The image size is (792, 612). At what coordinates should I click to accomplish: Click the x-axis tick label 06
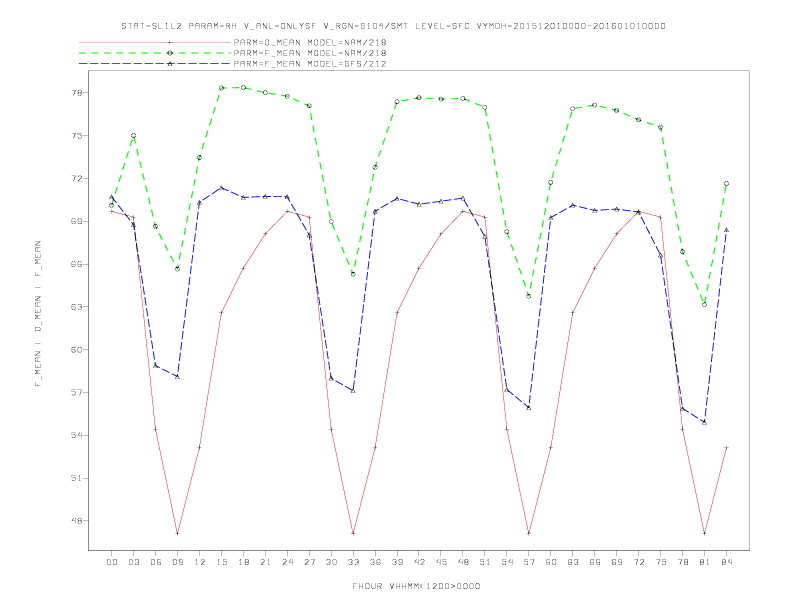pos(156,562)
